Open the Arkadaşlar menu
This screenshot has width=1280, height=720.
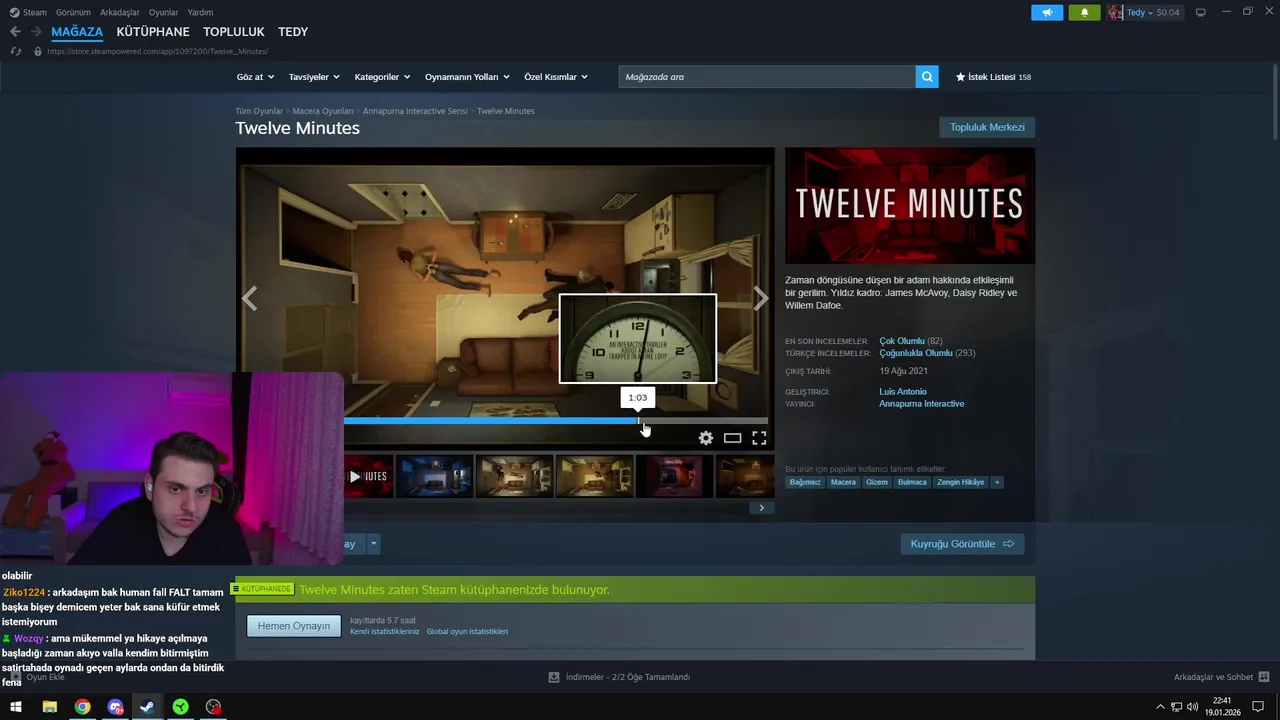click(x=119, y=13)
